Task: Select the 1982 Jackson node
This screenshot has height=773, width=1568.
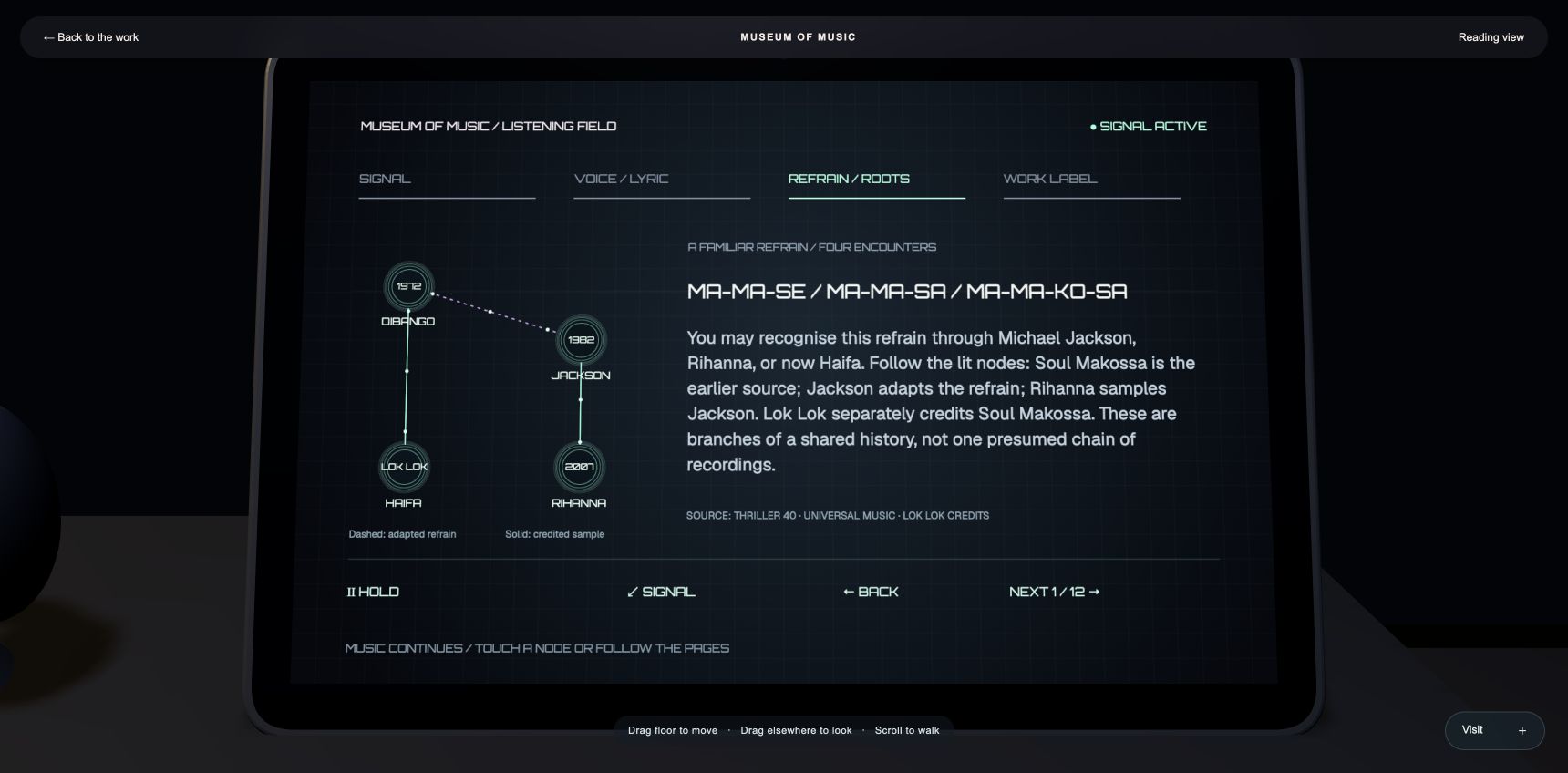Action: pos(581,340)
